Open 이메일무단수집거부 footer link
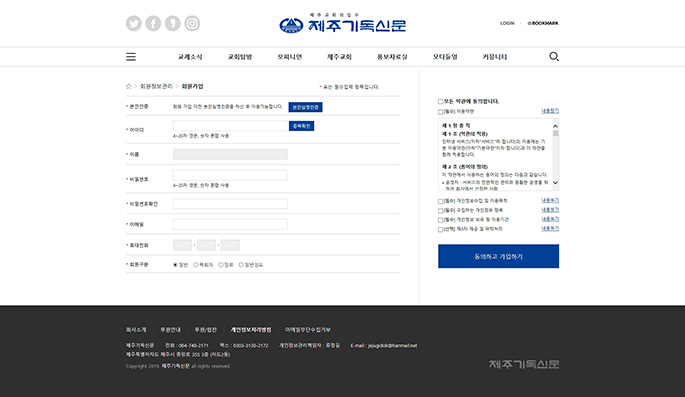 308,330
